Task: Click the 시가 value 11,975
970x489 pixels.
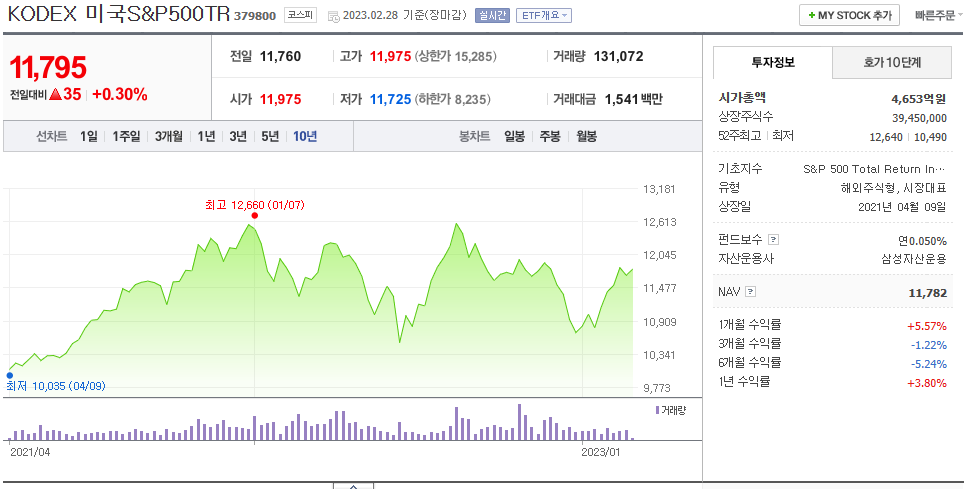Action: 280,99
